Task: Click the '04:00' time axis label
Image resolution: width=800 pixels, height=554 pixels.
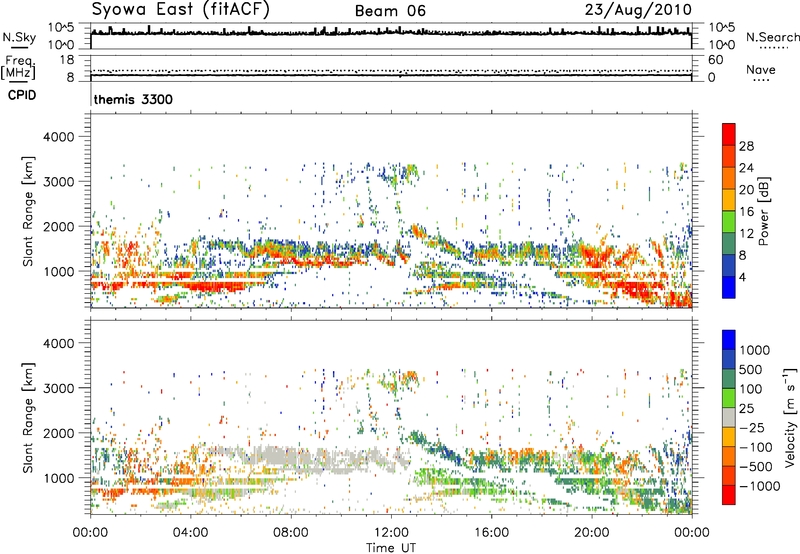Action: coord(190,533)
